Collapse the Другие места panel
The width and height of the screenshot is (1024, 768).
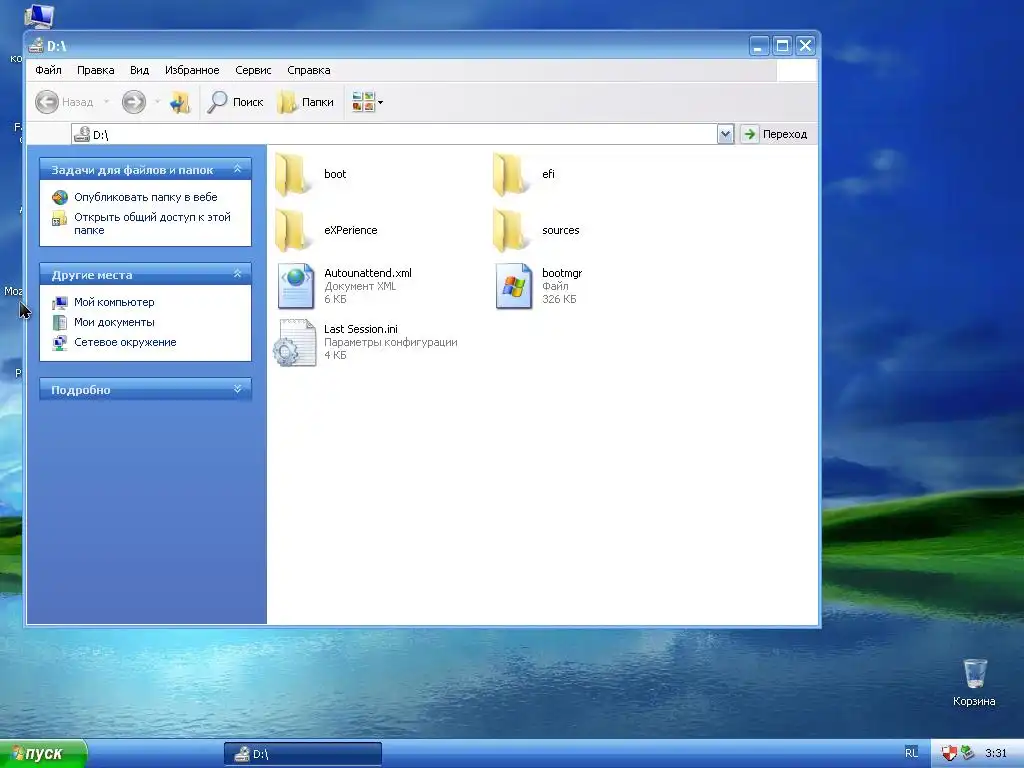point(238,274)
